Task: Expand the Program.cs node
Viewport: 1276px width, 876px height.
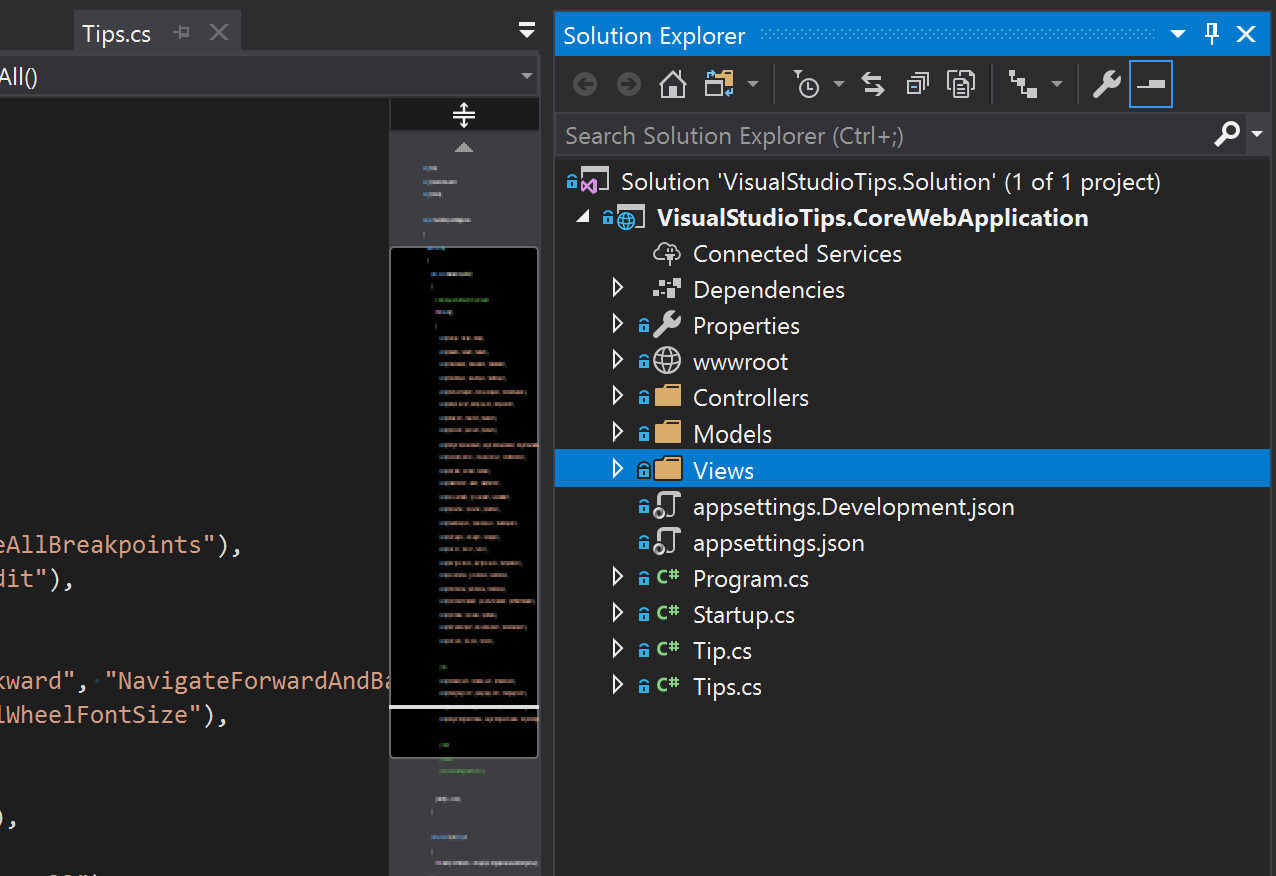Action: [618, 578]
